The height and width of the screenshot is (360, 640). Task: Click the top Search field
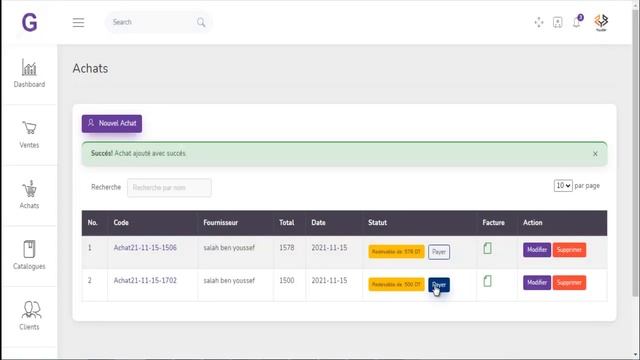pos(158,22)
